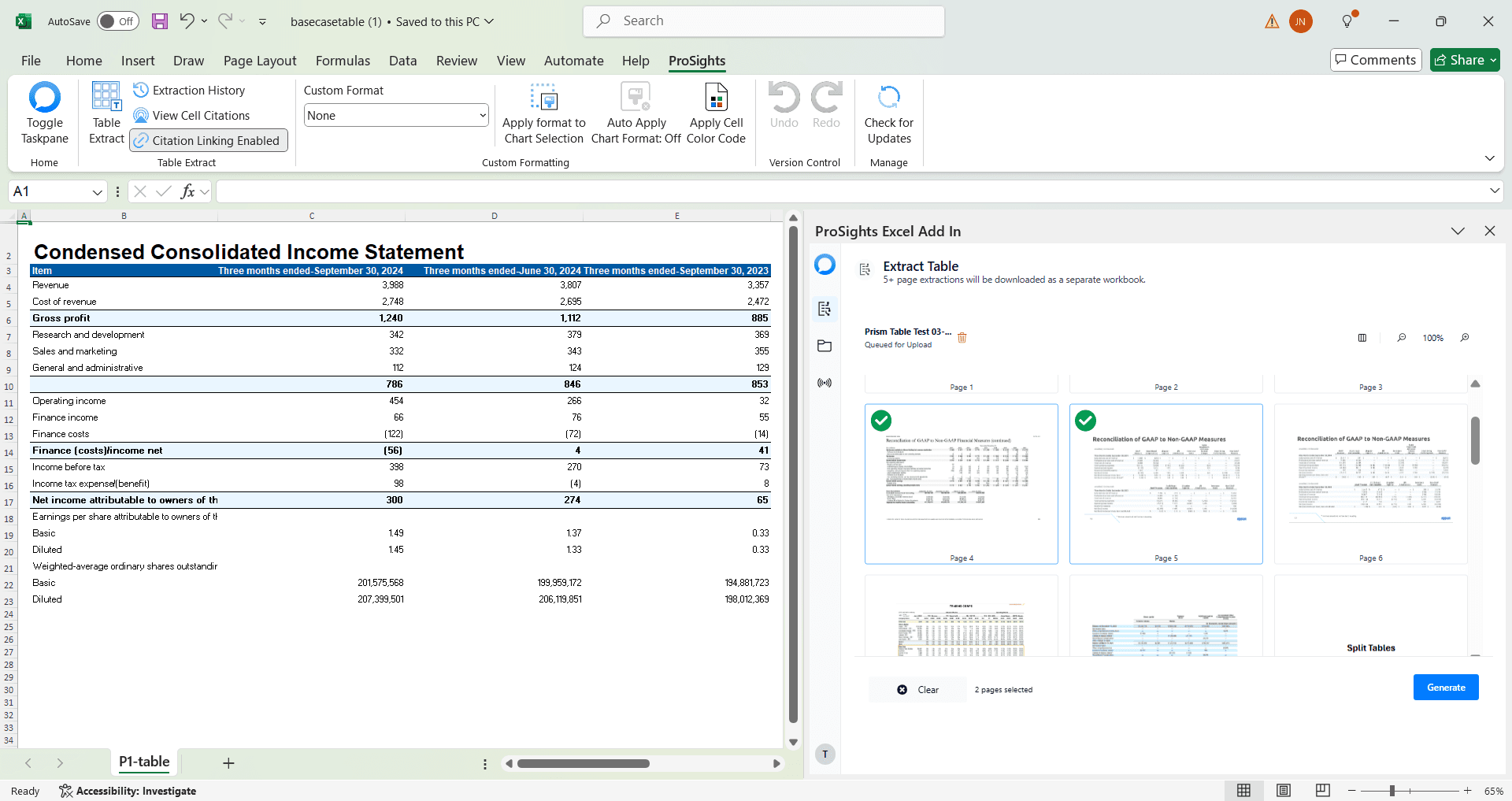Close the ProSights Excel Add In pane
This screenshot has width=1512, height=801.
pos(1489,231)
